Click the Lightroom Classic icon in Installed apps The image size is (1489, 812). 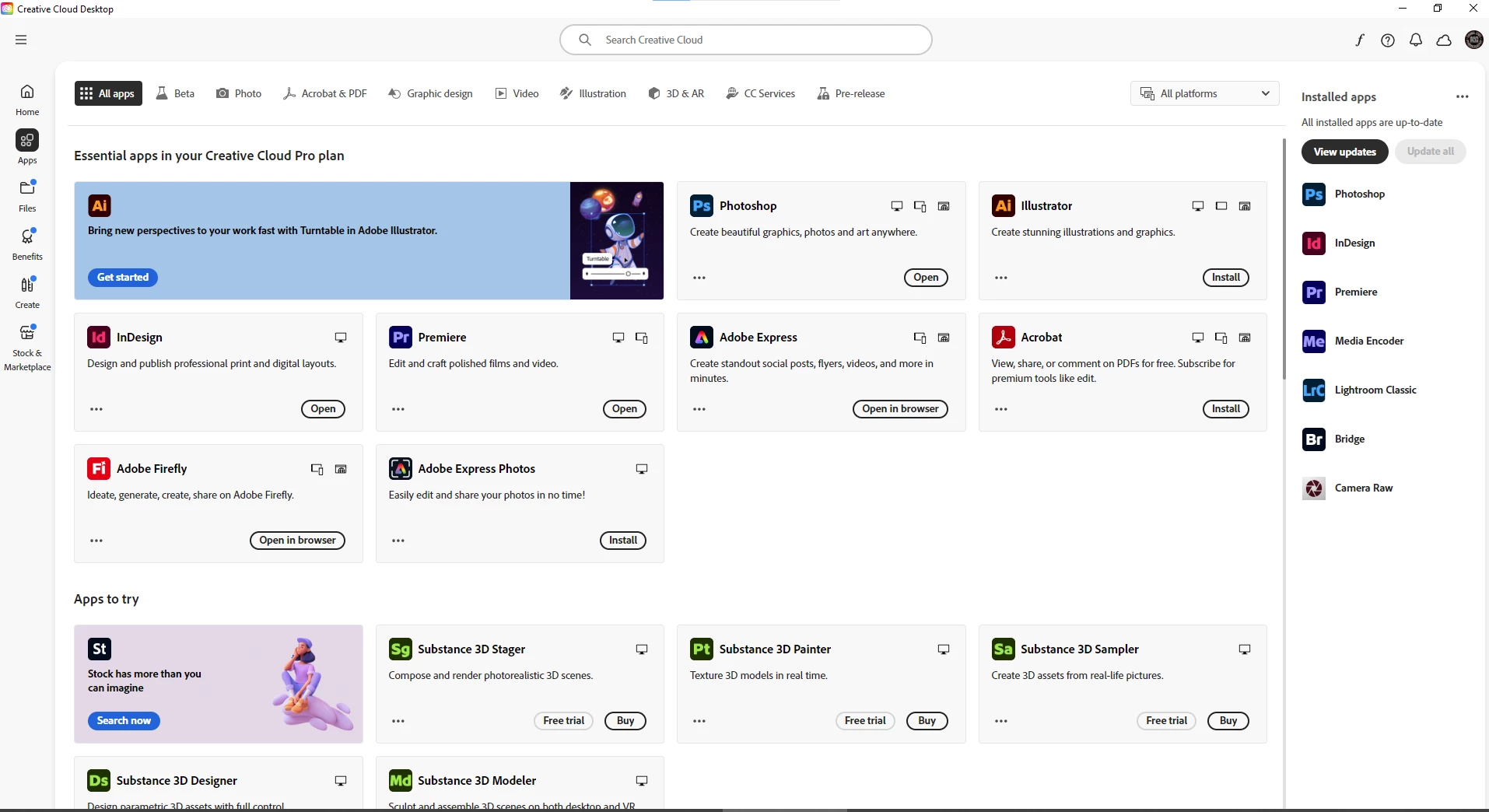(1314, 390)
